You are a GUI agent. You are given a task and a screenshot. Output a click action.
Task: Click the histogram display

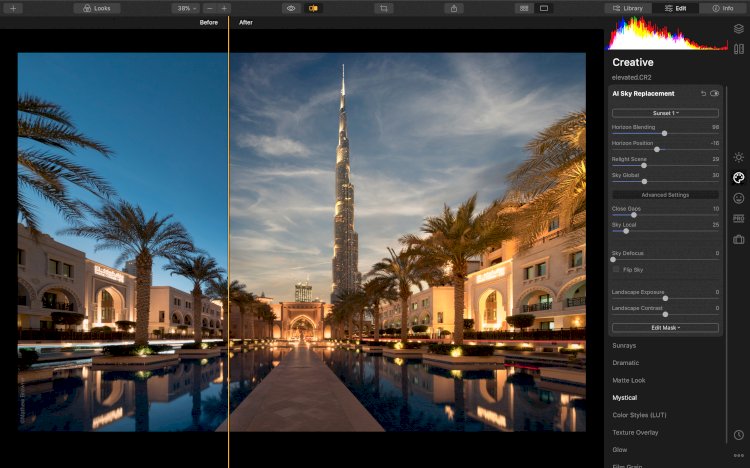click(x=667, y=33)
